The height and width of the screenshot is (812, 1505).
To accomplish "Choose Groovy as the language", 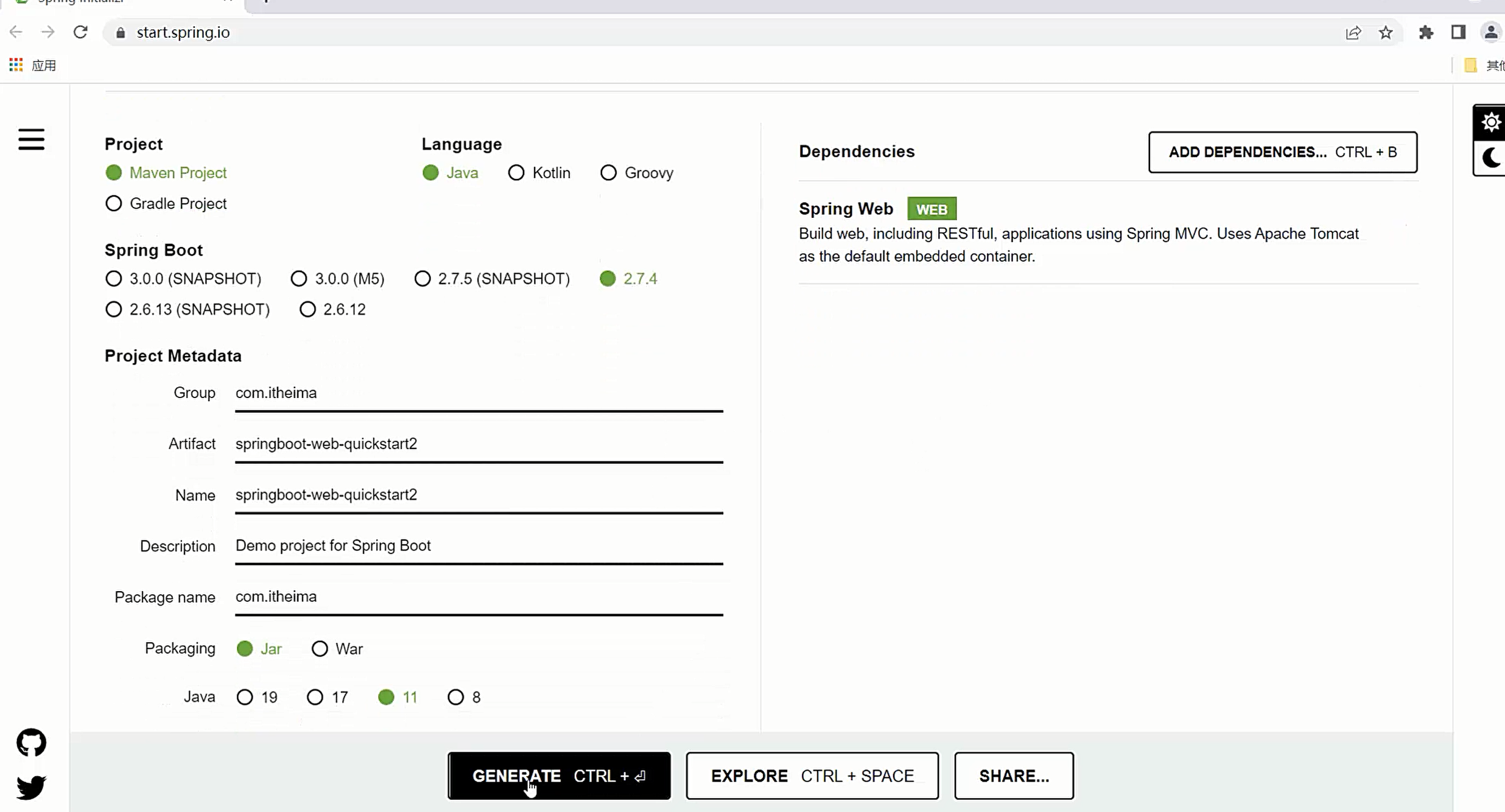I will pos(637,173).
